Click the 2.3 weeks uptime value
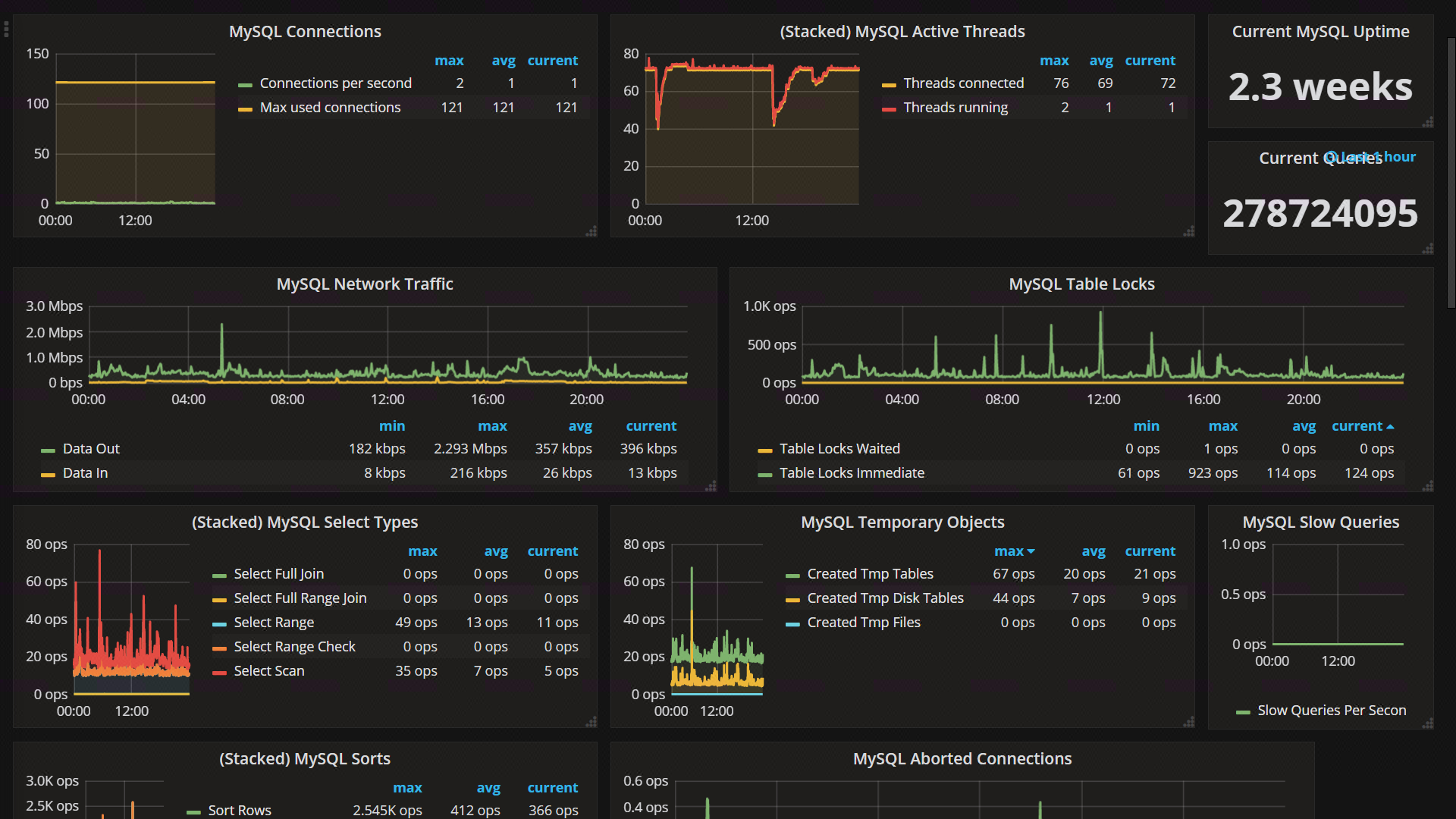1456x819 pixels. (x=1320, y=87)
